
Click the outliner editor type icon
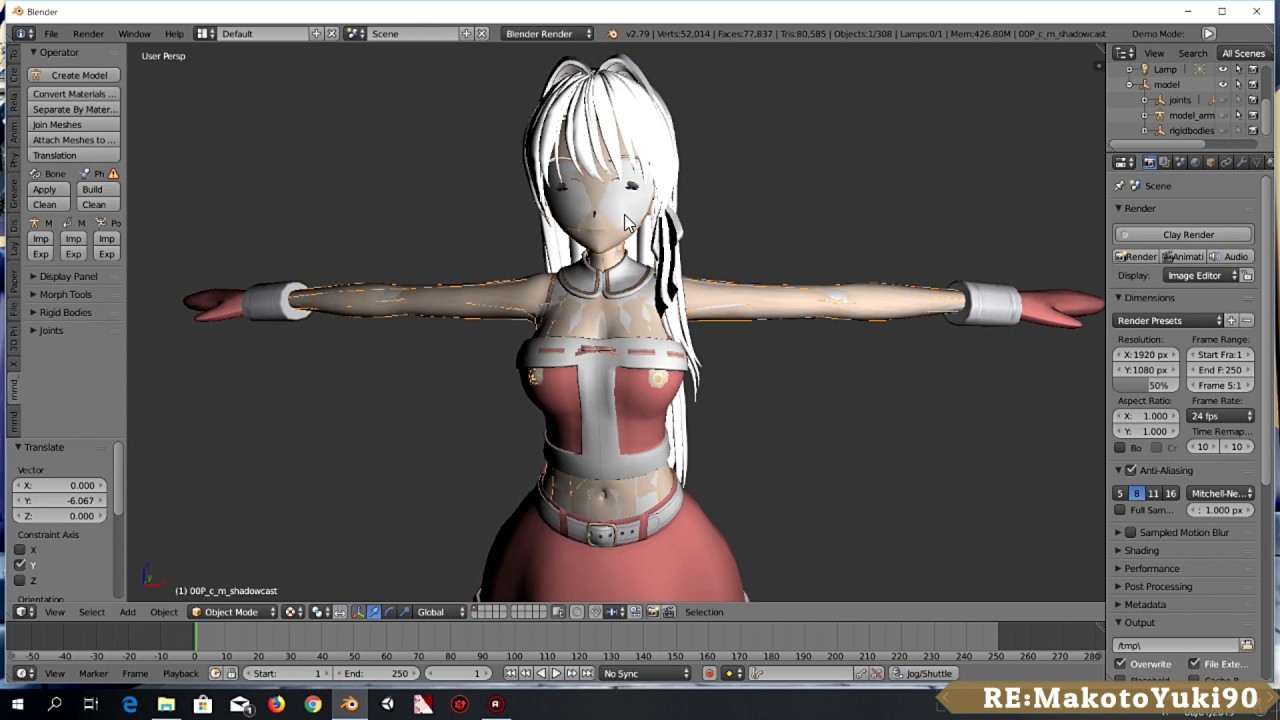(1124, 53)
